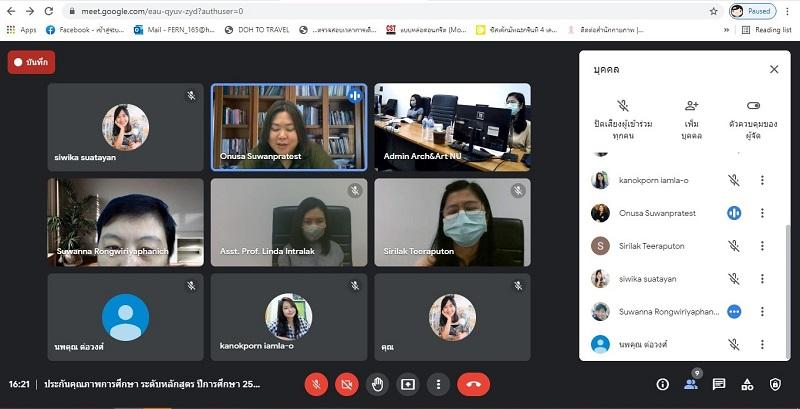Open options menu for Onusa Suwanpratest
The width and height of the screenshot is (800, 409).
pos(762,213)
